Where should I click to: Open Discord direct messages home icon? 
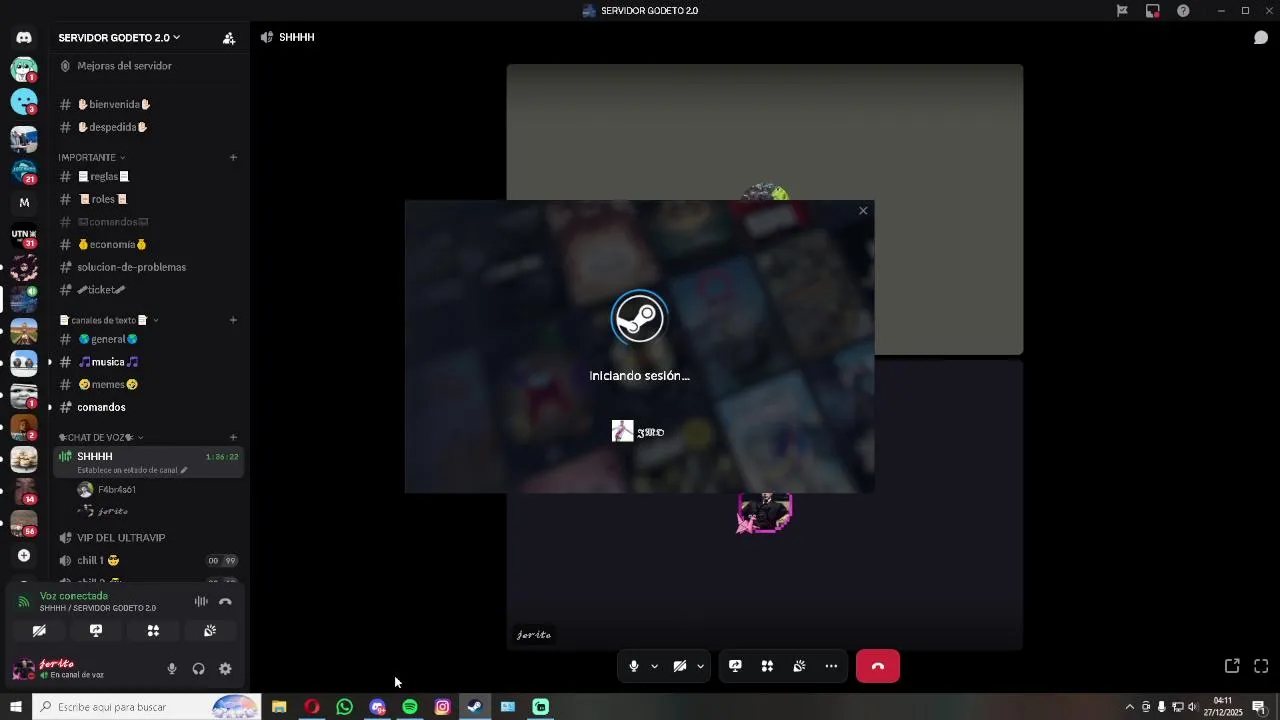pyautogui.click(x=24, y=37)
